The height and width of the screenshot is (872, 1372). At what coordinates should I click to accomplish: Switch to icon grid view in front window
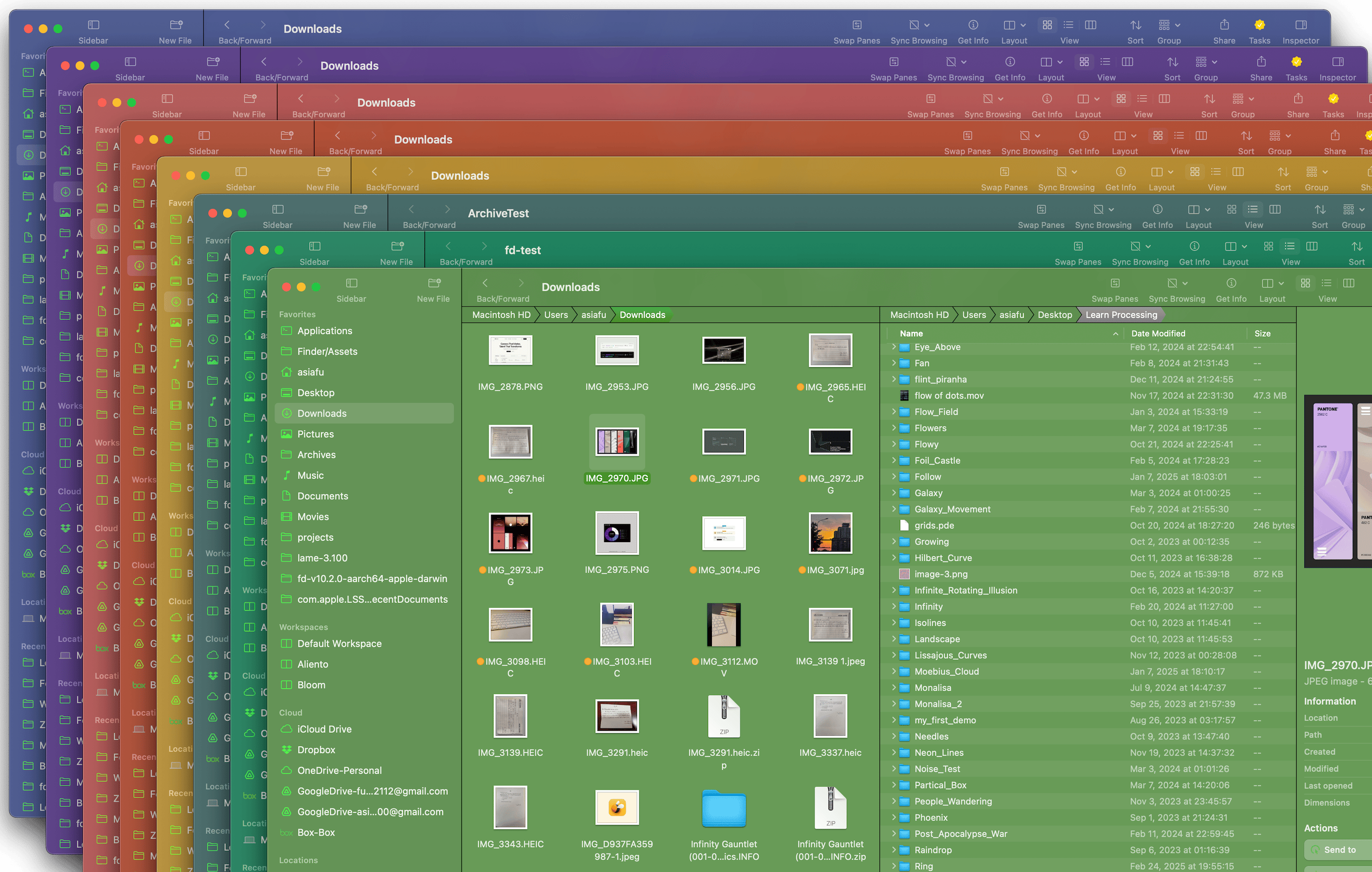[1305, 283]
